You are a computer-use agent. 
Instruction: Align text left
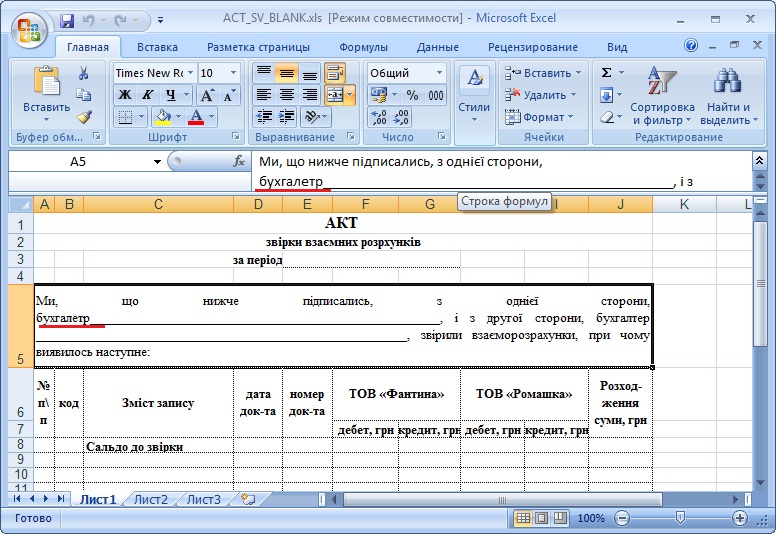[x=264, y=95]
